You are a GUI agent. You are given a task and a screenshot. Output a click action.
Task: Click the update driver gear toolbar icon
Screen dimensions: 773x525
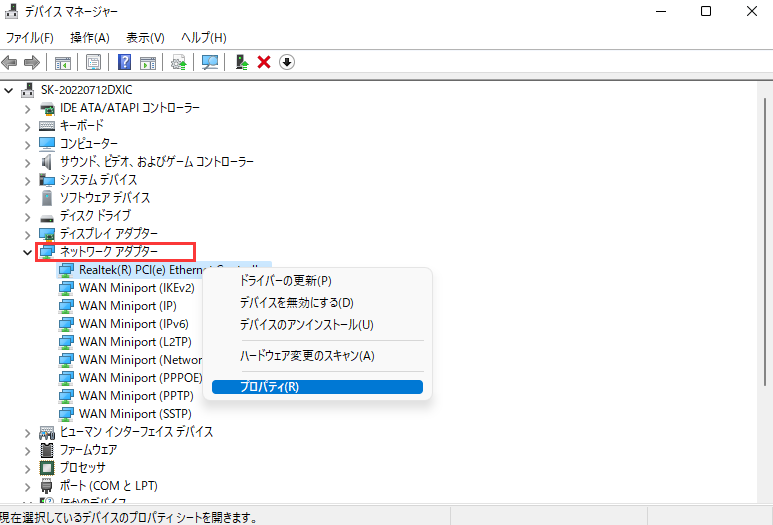[178, 63]
